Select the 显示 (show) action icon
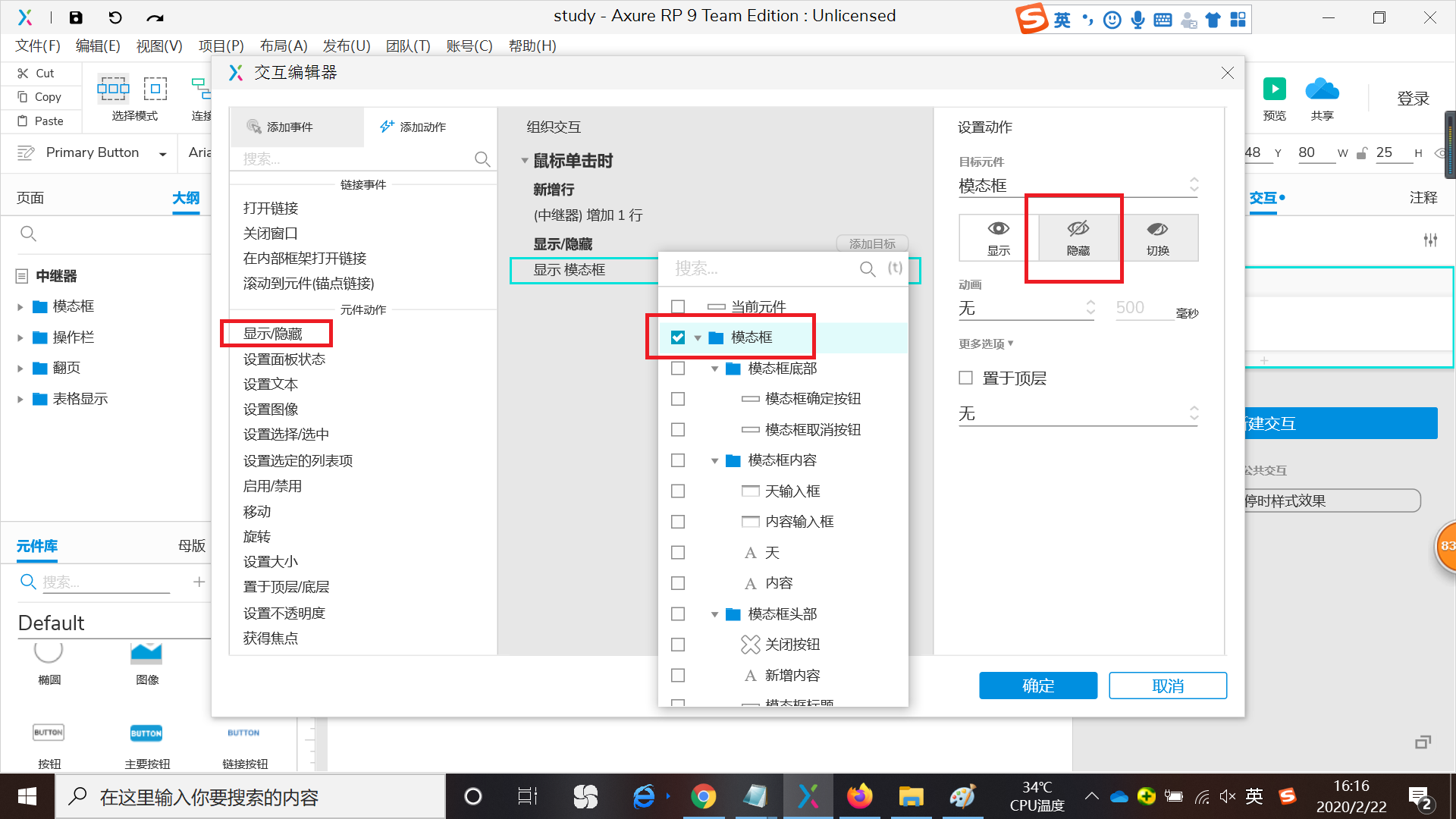Screen dimensions: 1456x819 (996, 237)
